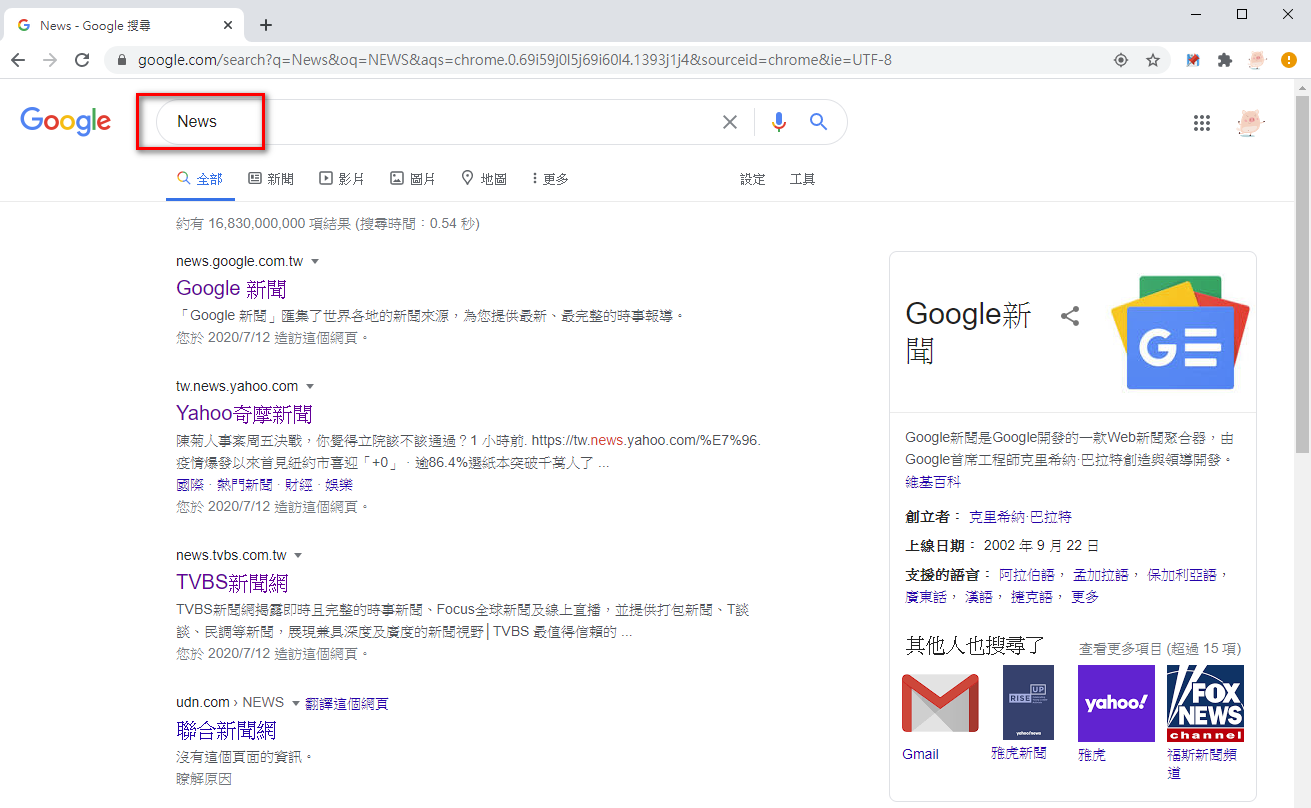The width and height of the screenshot is (1311, 808).
Task: Click 翻譯這個網頁 link
Action: pos(346,704)
